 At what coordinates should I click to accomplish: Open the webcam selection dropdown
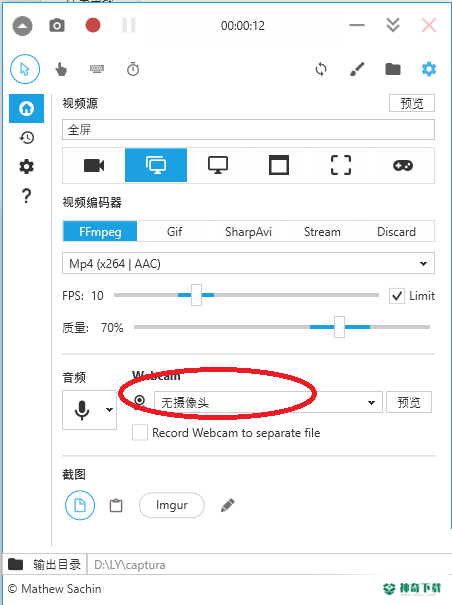(x=268, y=402)
